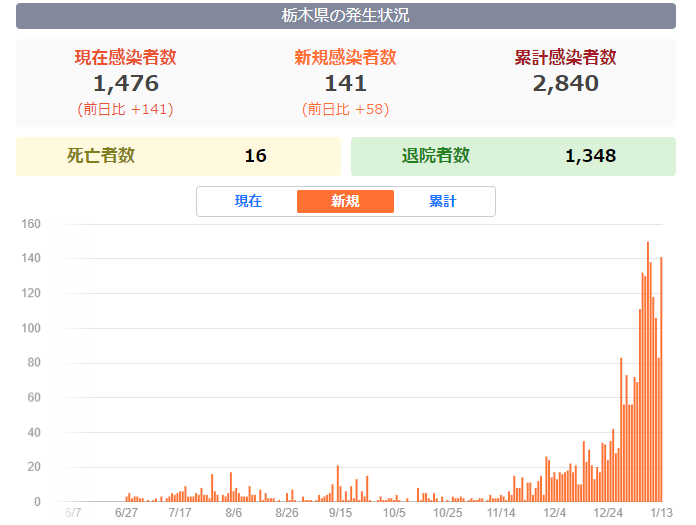Click the 退院者数 label
Viewport: 696px width, 525px height.
click(435, 156)
